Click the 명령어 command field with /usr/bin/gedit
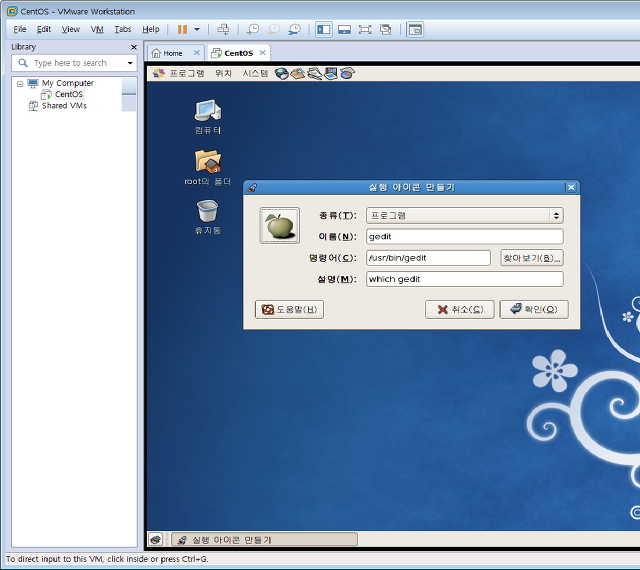The height and width of the screenshot is (570, 640). point(428,258)
